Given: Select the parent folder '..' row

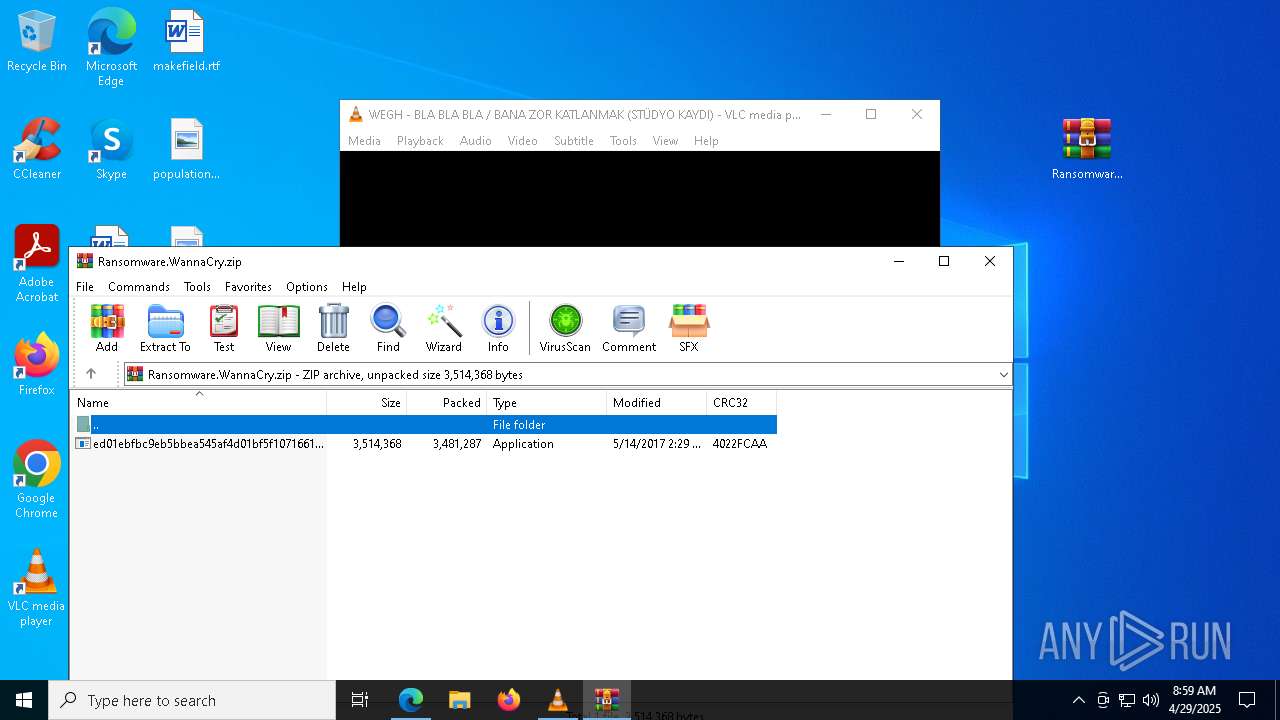Looking at the screenshot, I should pyautogui.click(x=425, y=425).
